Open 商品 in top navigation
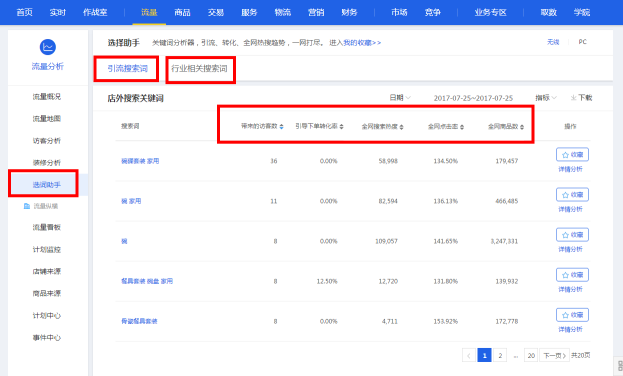The height and width of the screenshot is (376, 623). tap(182, 12)
